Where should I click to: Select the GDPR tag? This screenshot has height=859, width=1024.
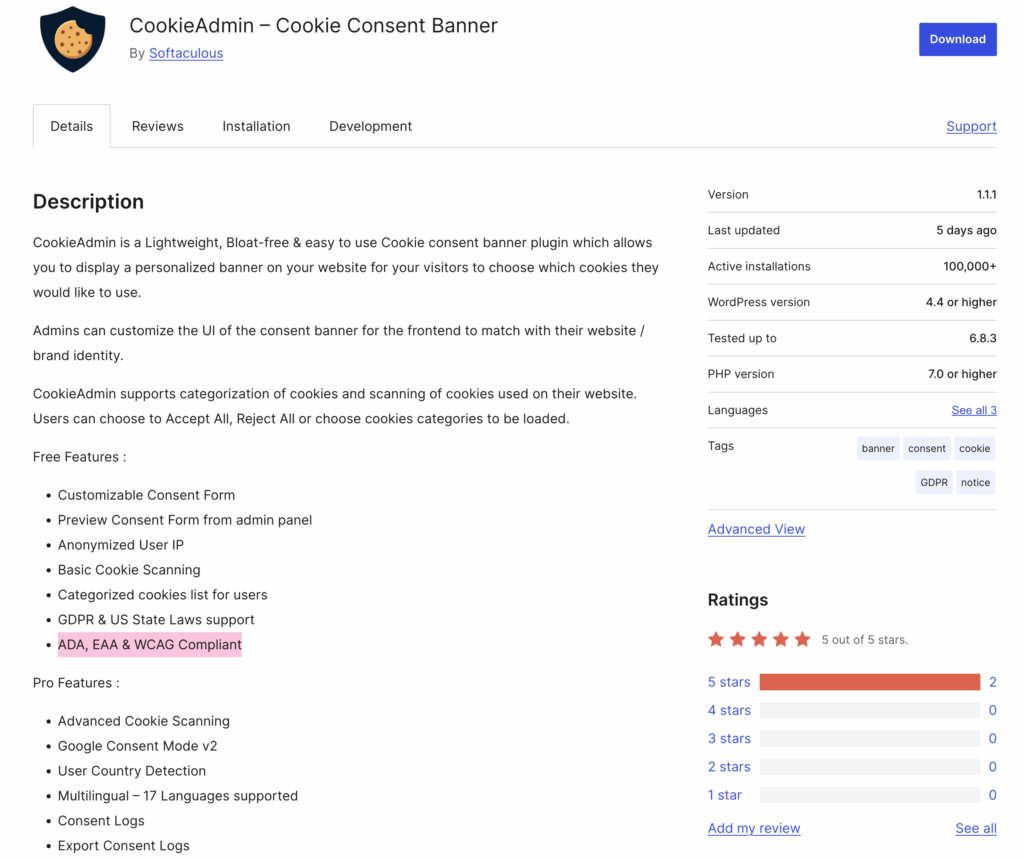coord(934,482)
